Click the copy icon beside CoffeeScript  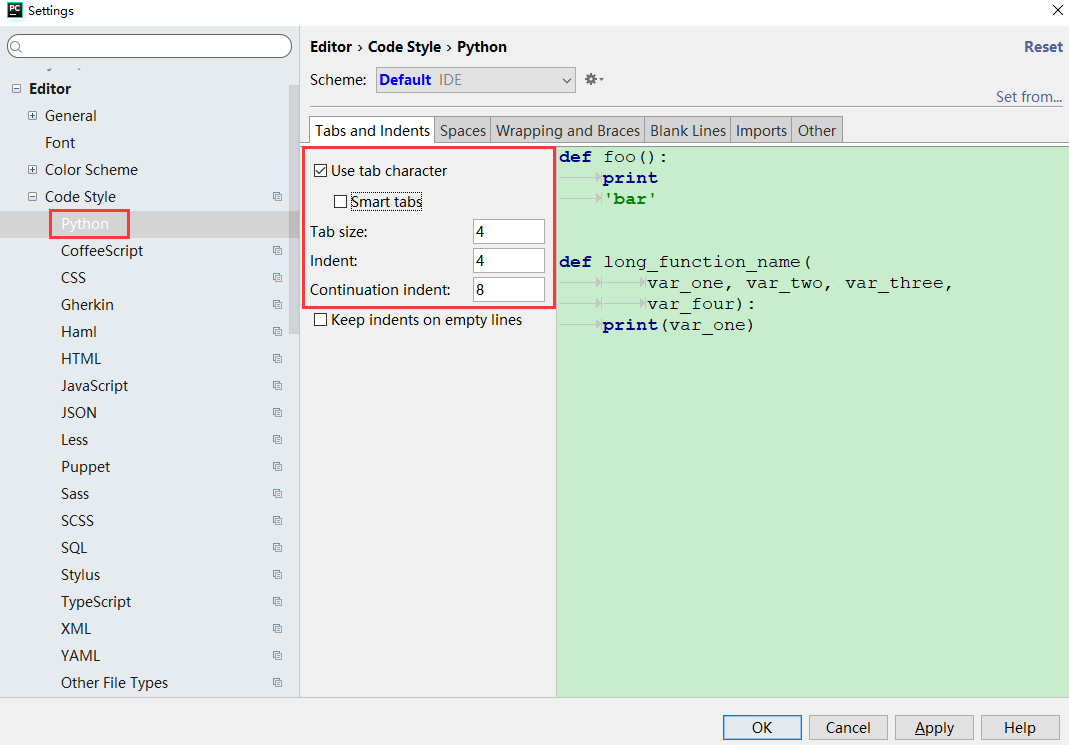click(x=277, y=251)
